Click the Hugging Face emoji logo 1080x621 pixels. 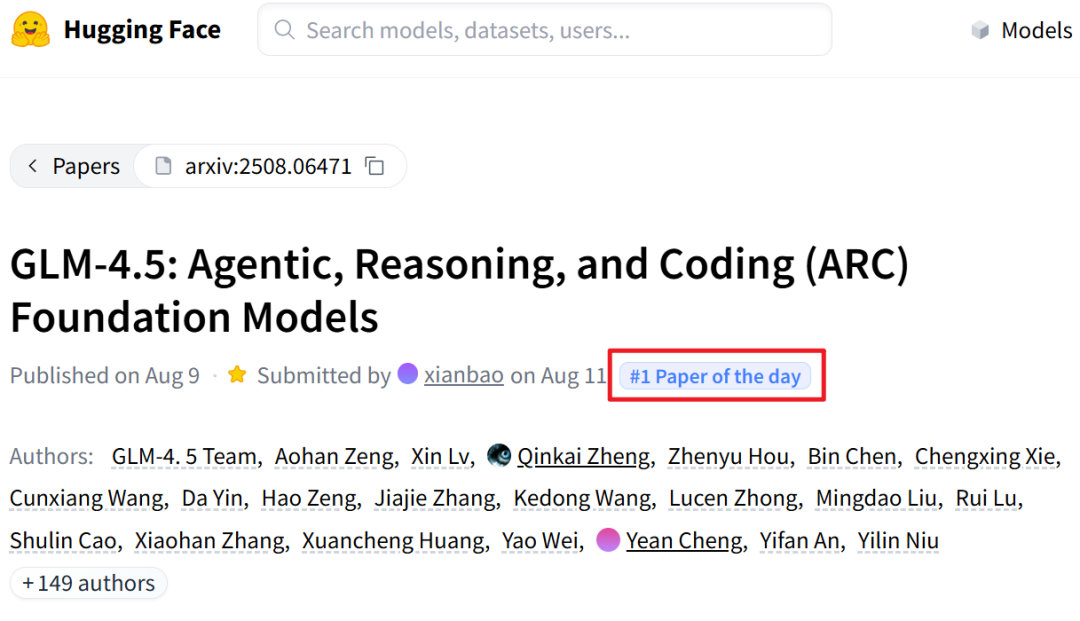(x=31, y=30)
